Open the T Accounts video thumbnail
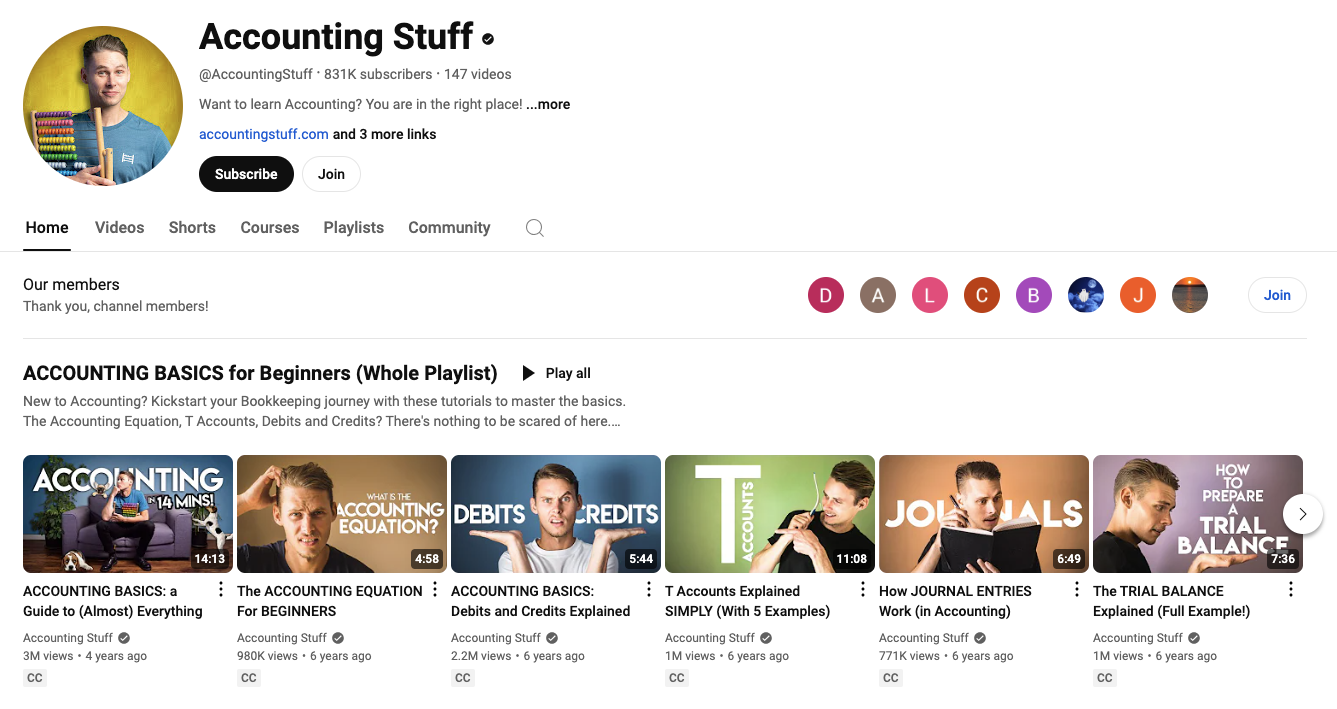Image resolution: width=1337 pixels, height=709 pixels. pyautogui.click(x=770, y=514)
